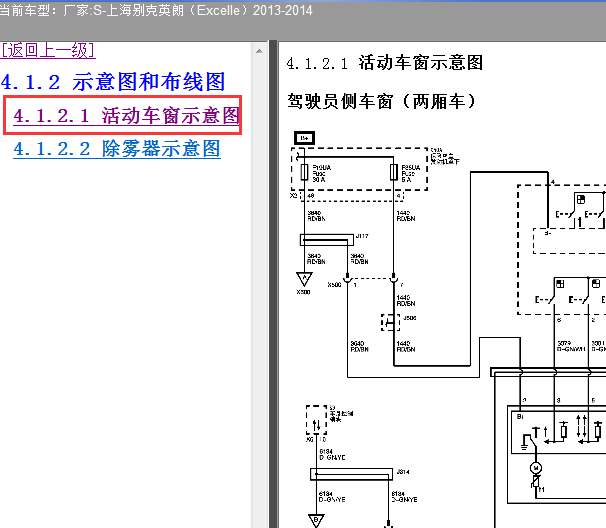Click the 当前车型 vehicle header text

tap(156, 10)
